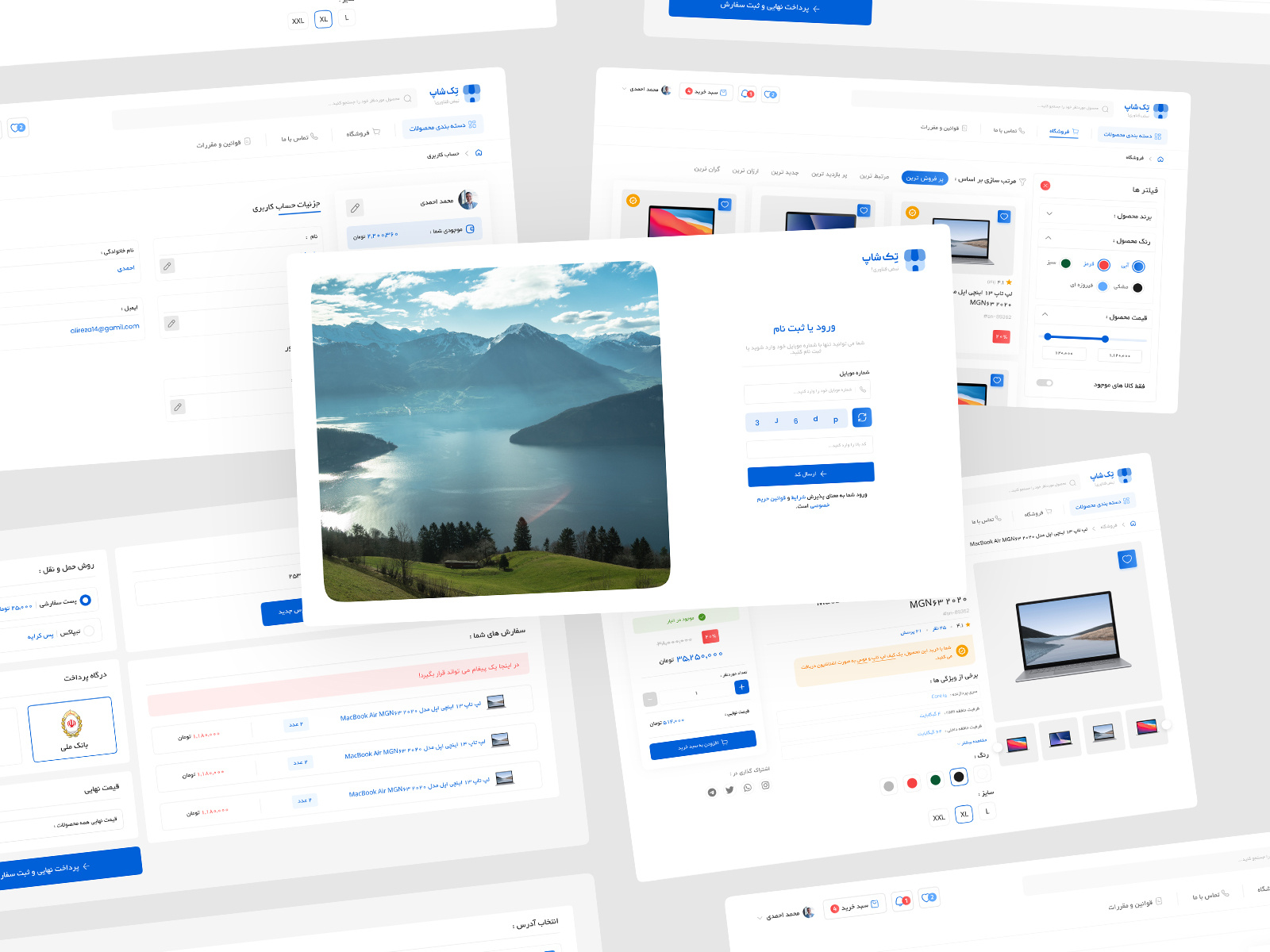Open the شرایط link under send-code button
Image resolution: width=1270 pixels, height=952 pixels.
[x=799, y=497]
